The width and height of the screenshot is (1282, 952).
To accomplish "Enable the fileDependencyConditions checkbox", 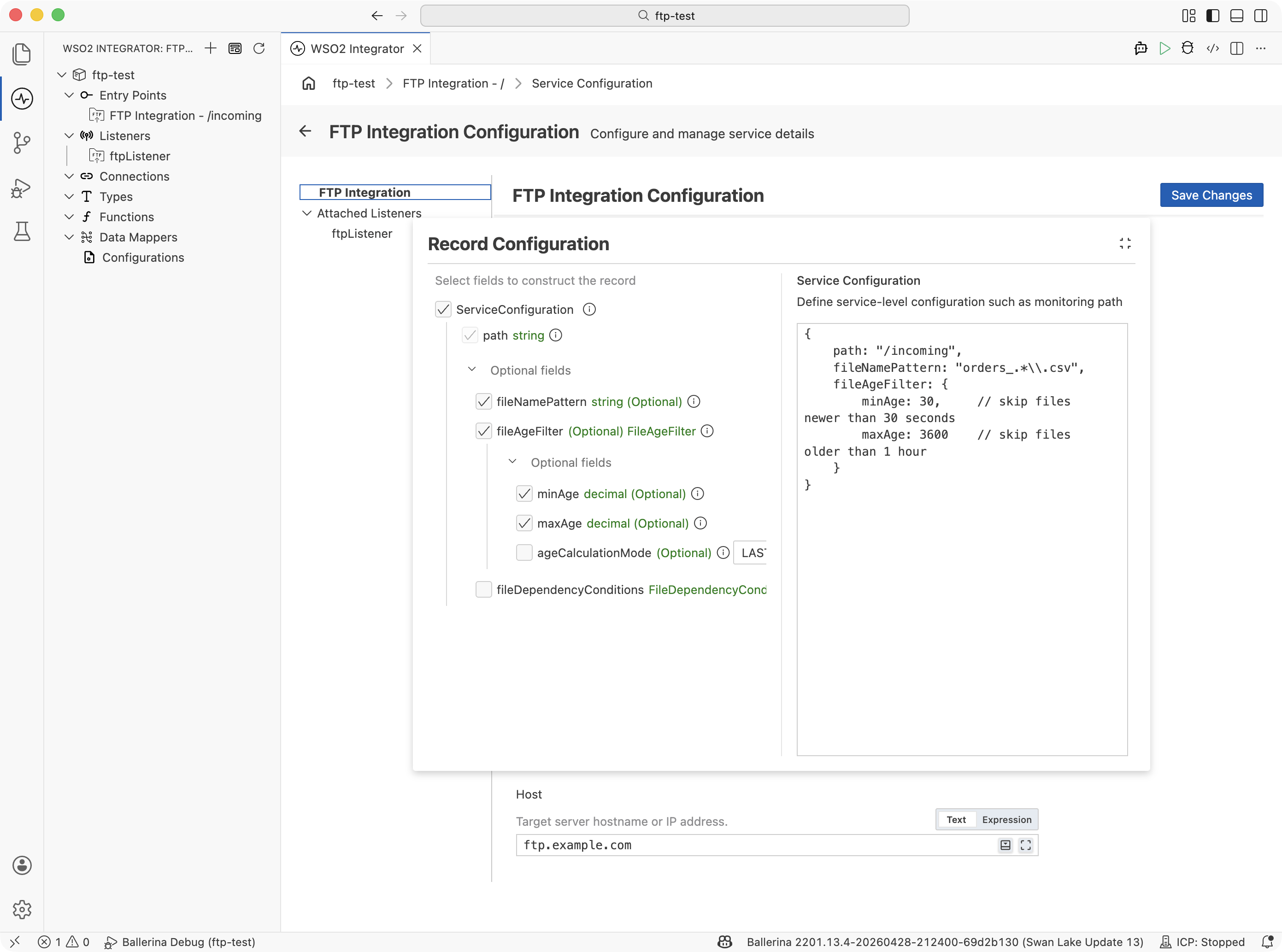I will 483,589.
